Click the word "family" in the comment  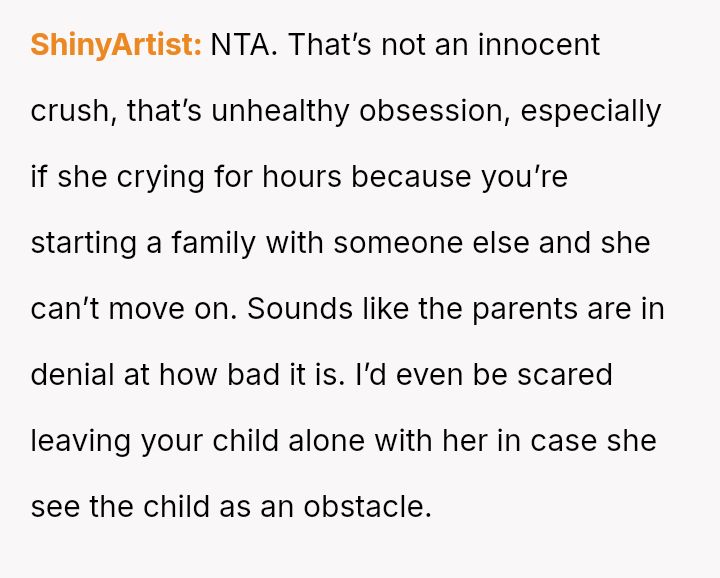point(217,243)
